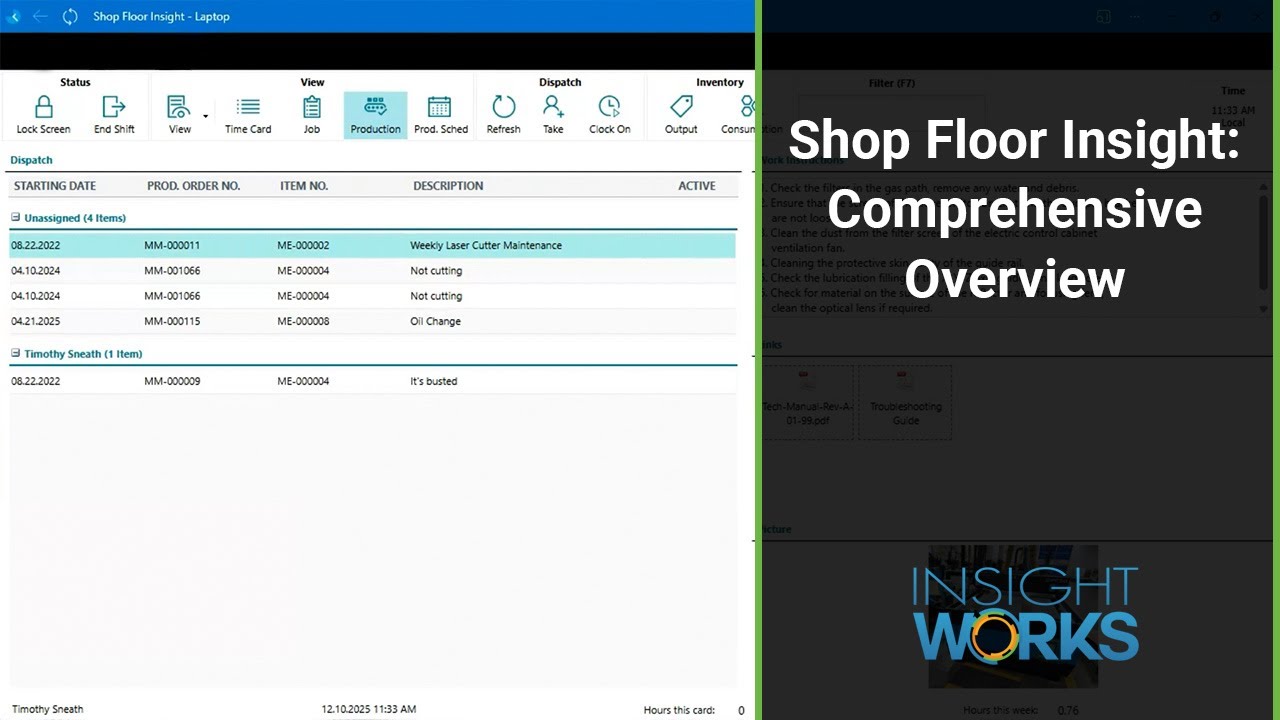
Task: Sort by the DESCRIPTION column header
Action: [x=448, y=186]
